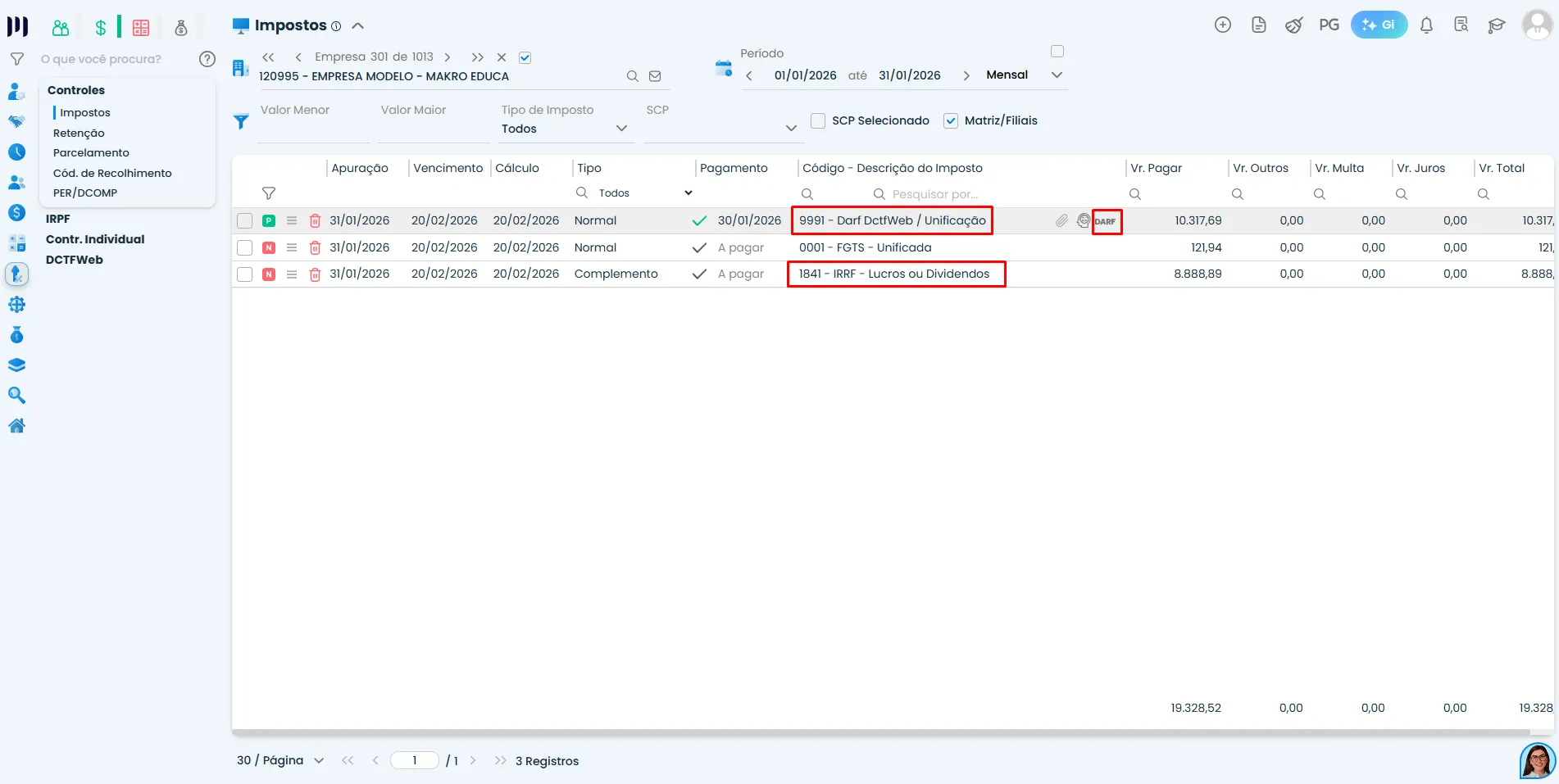Click the description Pesquisar por search field

[934, 194]
